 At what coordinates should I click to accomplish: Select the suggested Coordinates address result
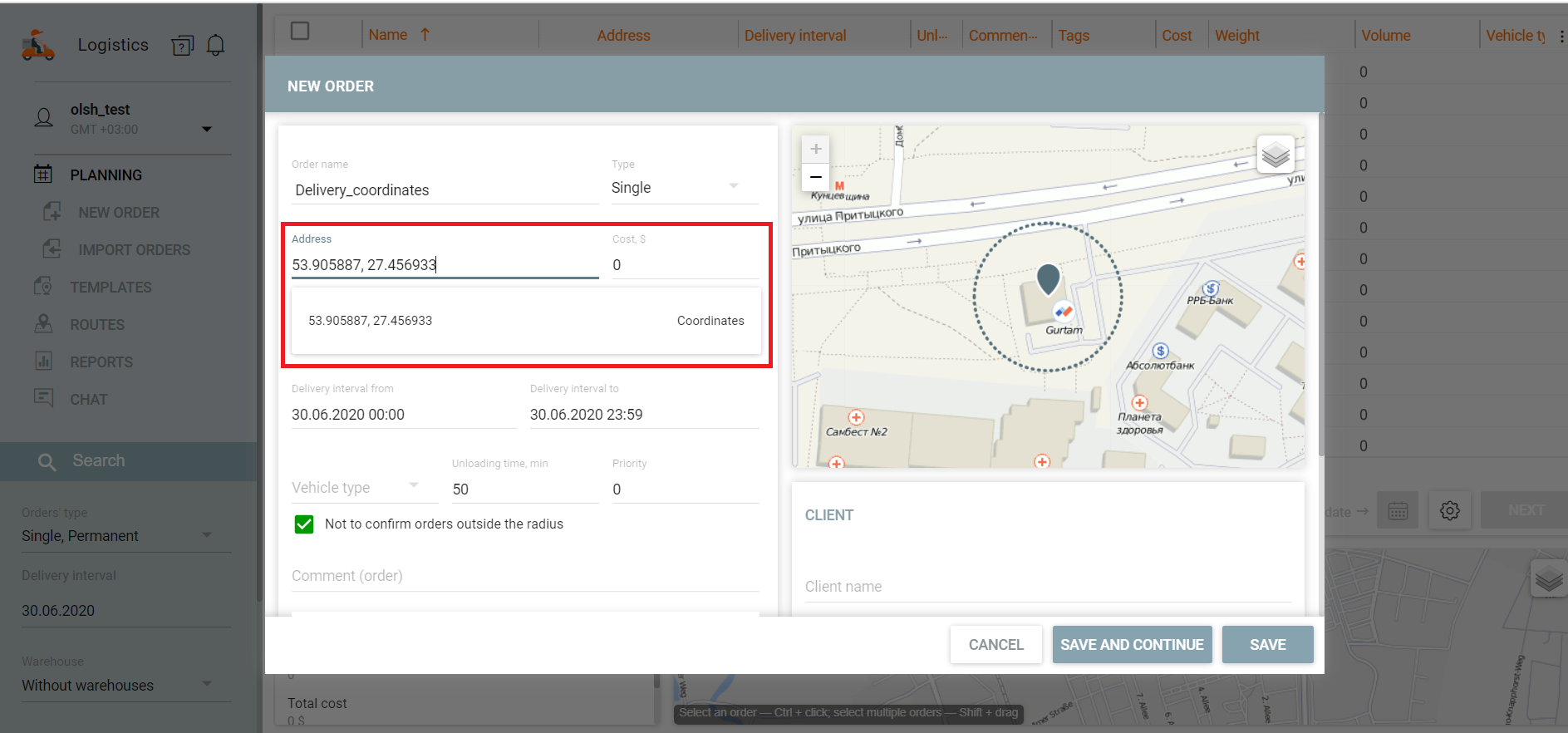click(x=525, y=321)
